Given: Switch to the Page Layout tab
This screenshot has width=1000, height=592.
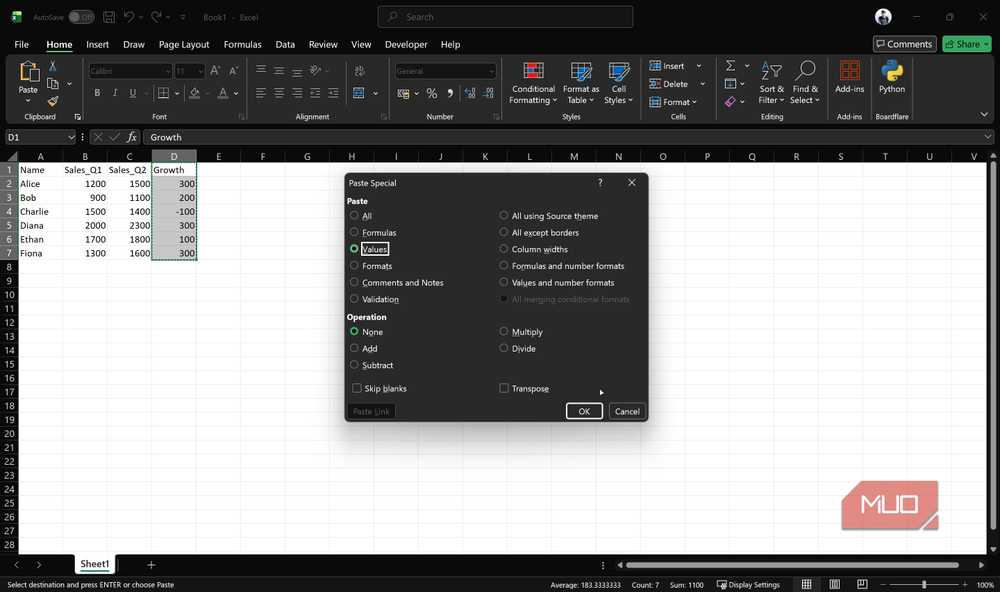Looking at the screenshot, I should point(184,45).
